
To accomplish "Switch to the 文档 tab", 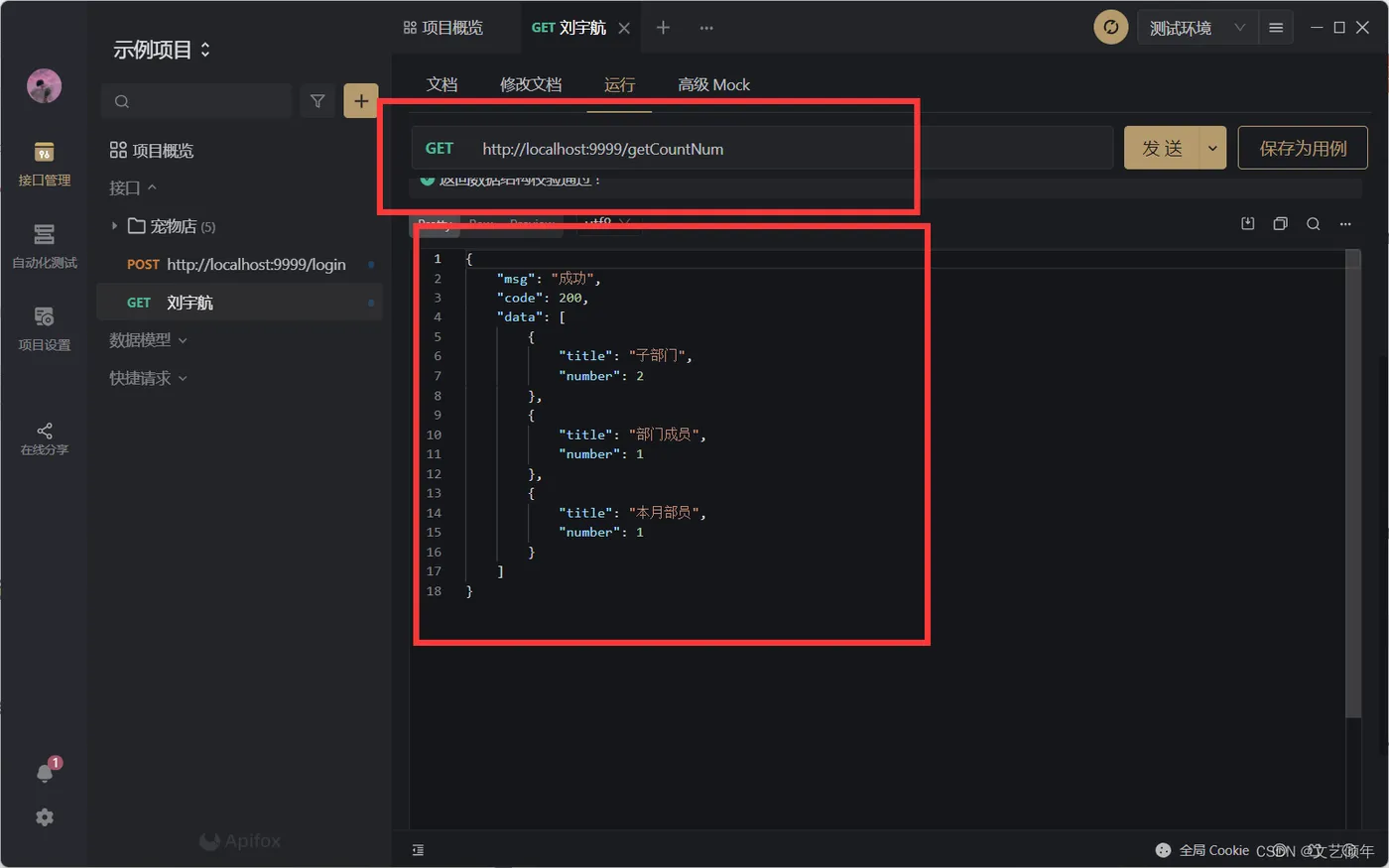I will click(x=442, y=84).
